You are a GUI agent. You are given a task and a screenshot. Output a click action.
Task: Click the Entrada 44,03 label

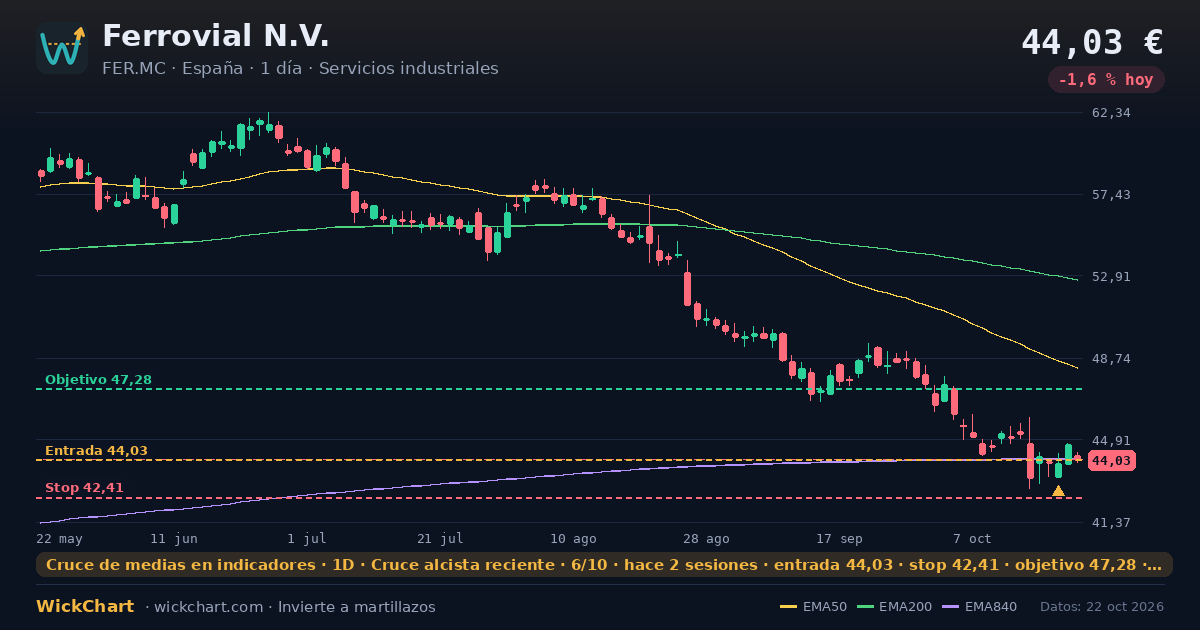pyautogui.click(x=96, y=451)
